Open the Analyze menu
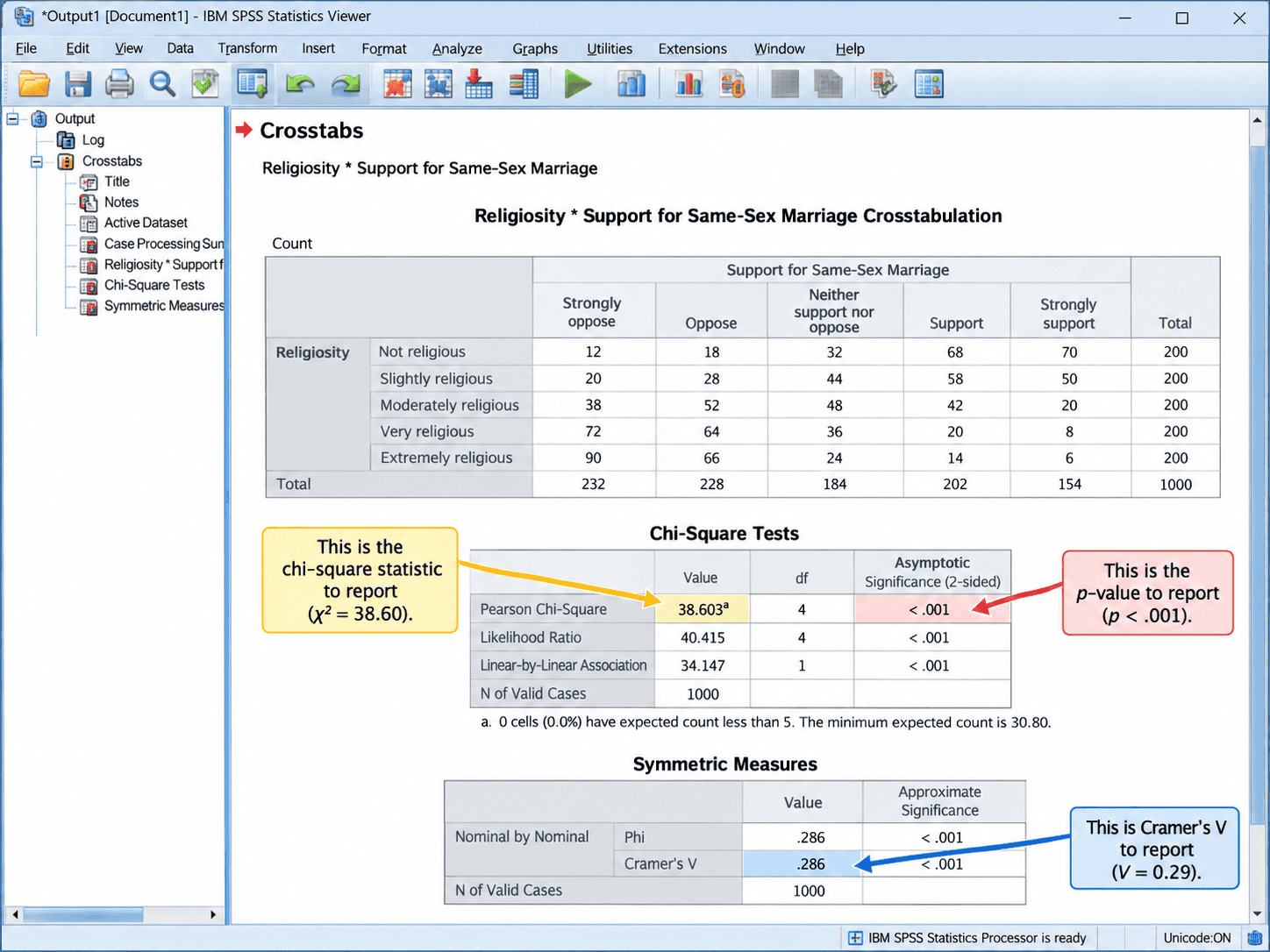1270x952 pixels. tap(457, 49)
